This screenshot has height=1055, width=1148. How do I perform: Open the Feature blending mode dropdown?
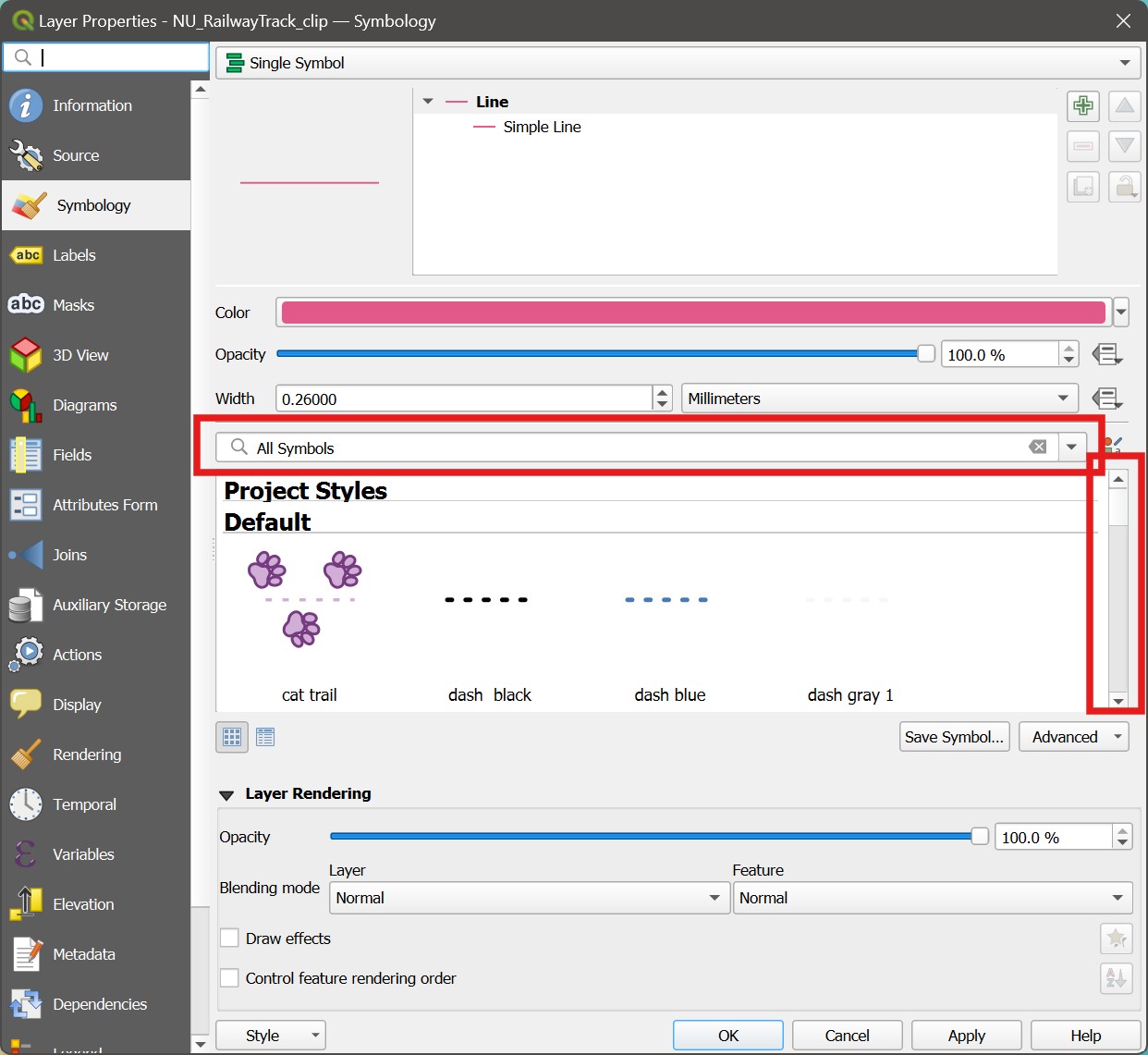point(933,898)
